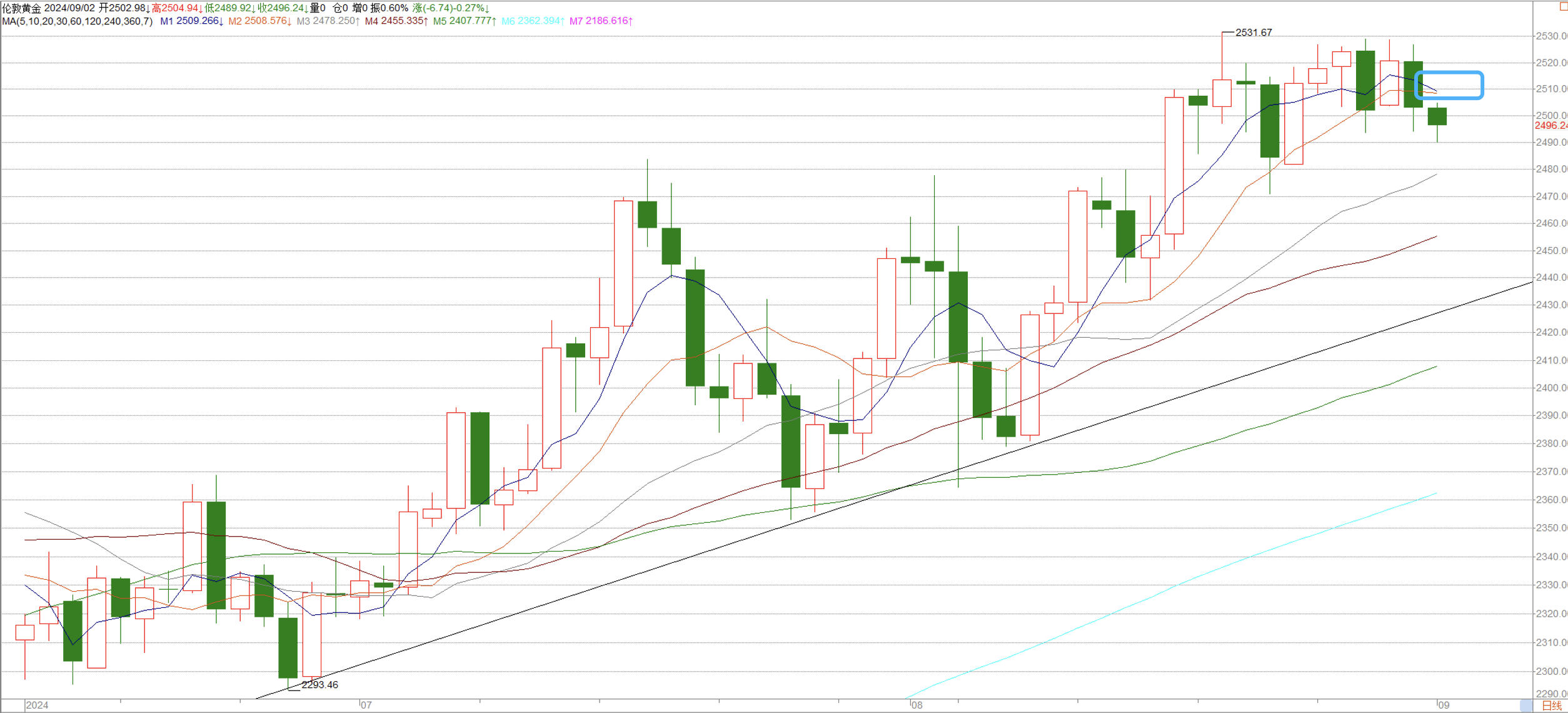Select the 2024/09/02 date in header
Viewport: 1568px width, 713px height.
tap(69, 8)
